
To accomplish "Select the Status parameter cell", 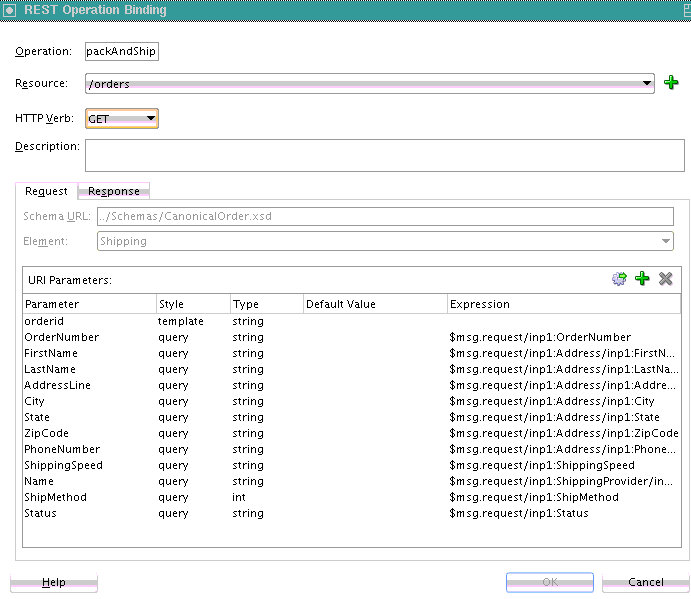I will pyautogui.click(x=90, y=513).
